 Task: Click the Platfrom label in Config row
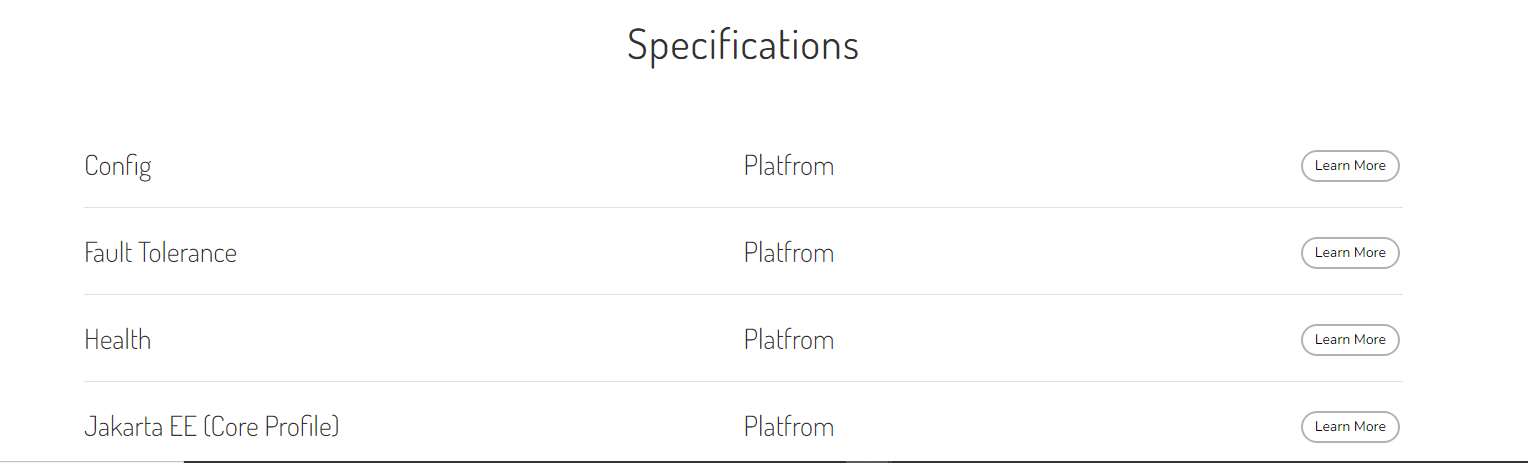click(788, 166)
